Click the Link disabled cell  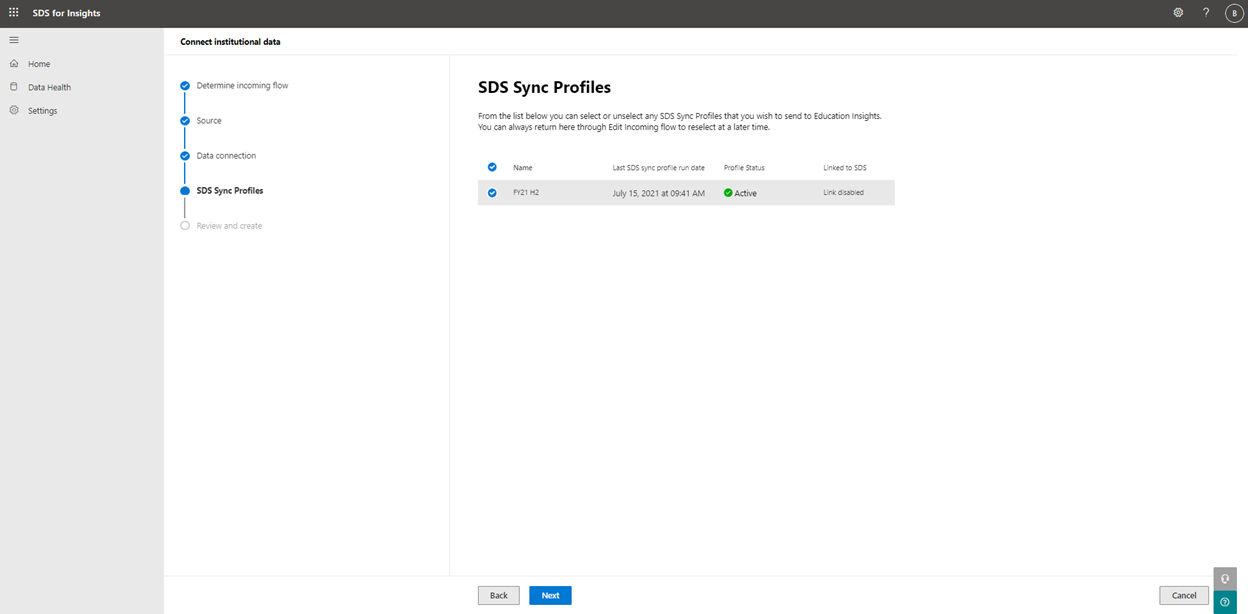[x=843, y=193]
